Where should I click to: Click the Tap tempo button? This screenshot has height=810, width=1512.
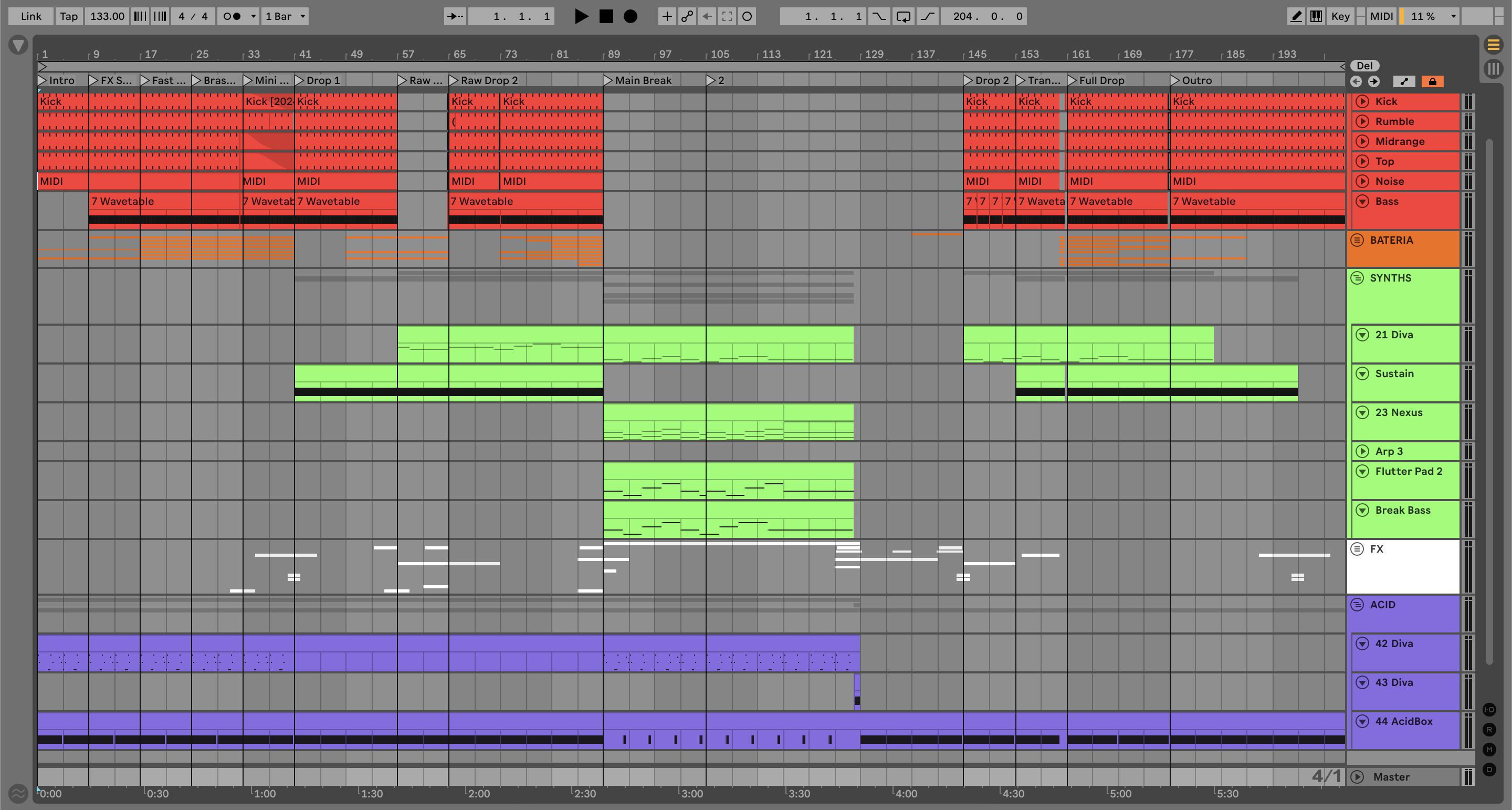point(69,16)
